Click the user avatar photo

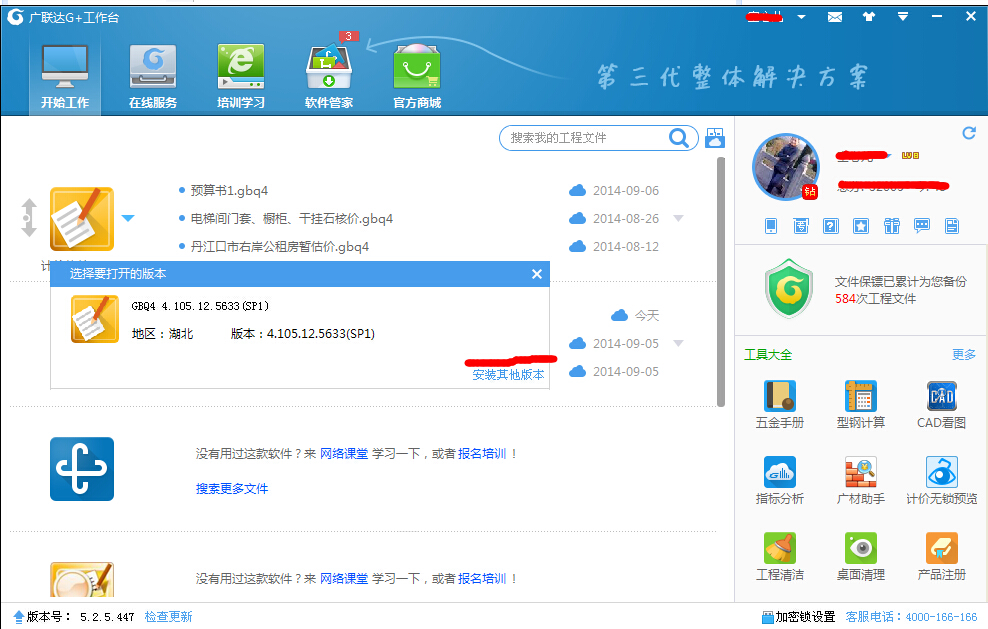click(x=786, y=166)
